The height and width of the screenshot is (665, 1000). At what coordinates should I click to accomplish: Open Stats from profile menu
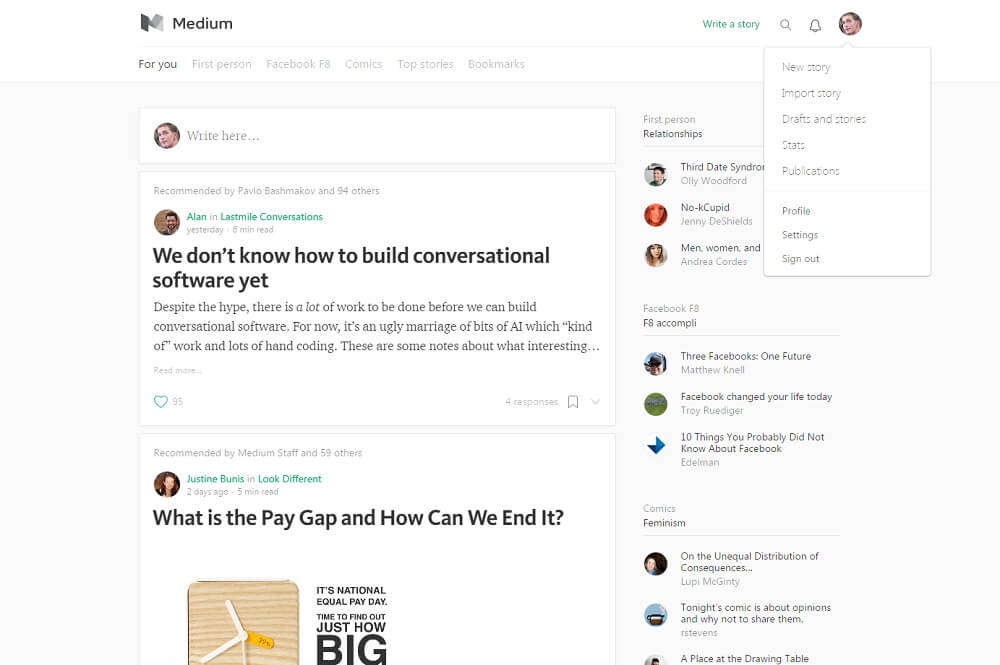pyautogui.click(x=793, y=145)
